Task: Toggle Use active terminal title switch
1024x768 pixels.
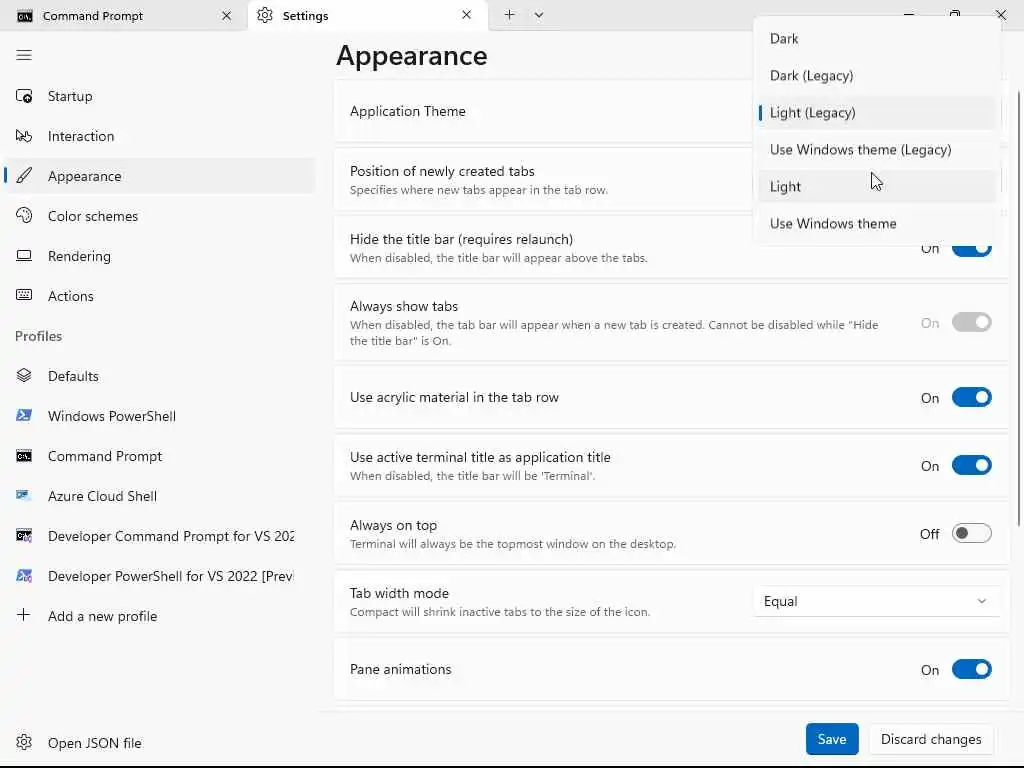Action: click(971, 466)
